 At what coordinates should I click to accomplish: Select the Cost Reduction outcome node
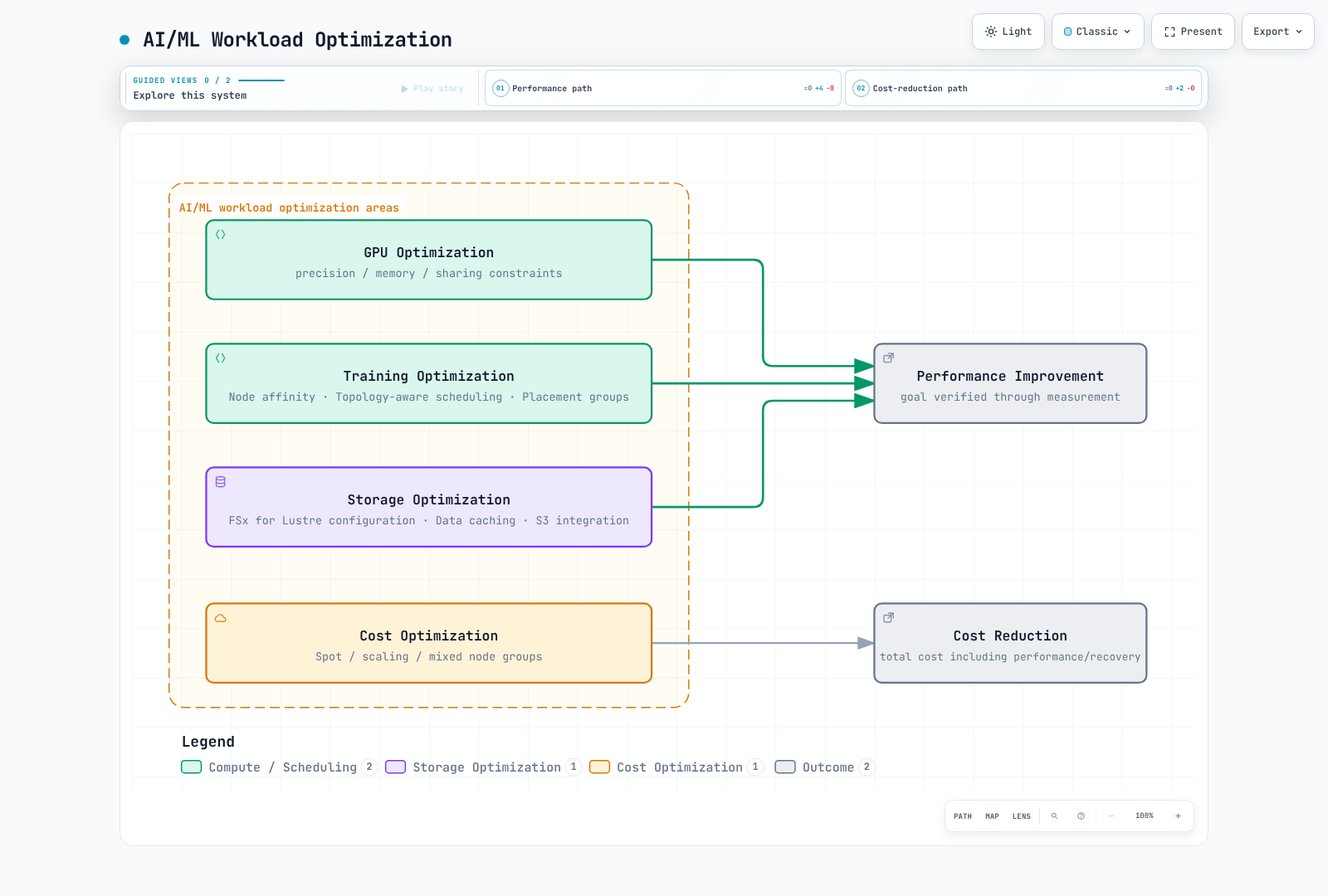click(x=1010, y=643)
